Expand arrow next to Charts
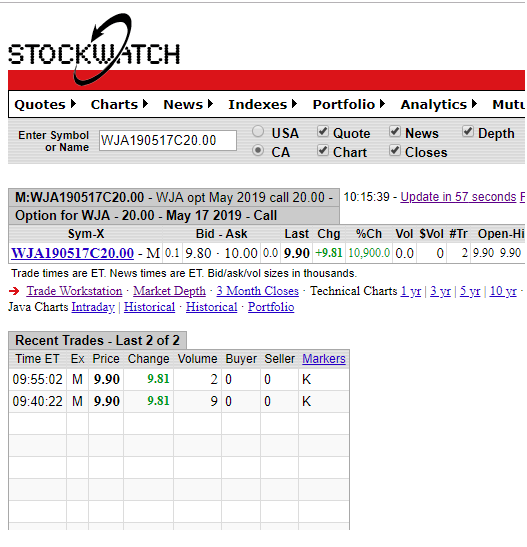The image size is (527, 547). click(145, 104)
